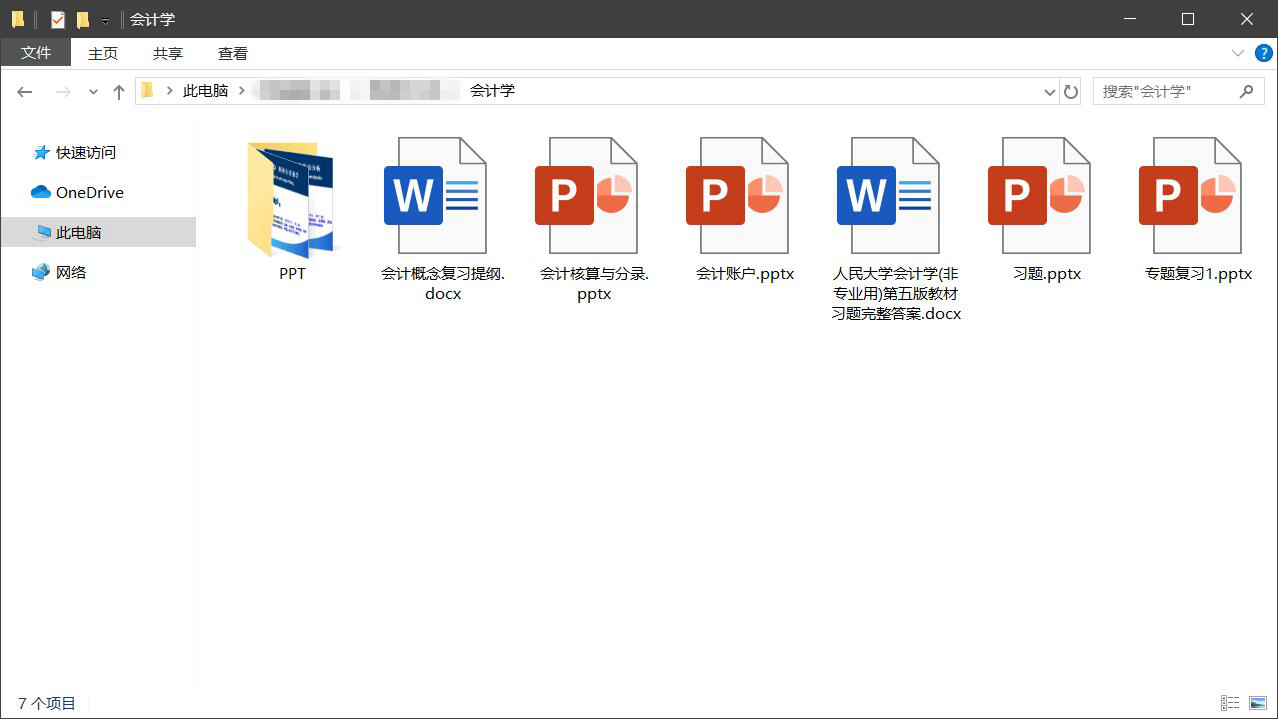
Task: Open the 文件 menu
Action: 36,53
